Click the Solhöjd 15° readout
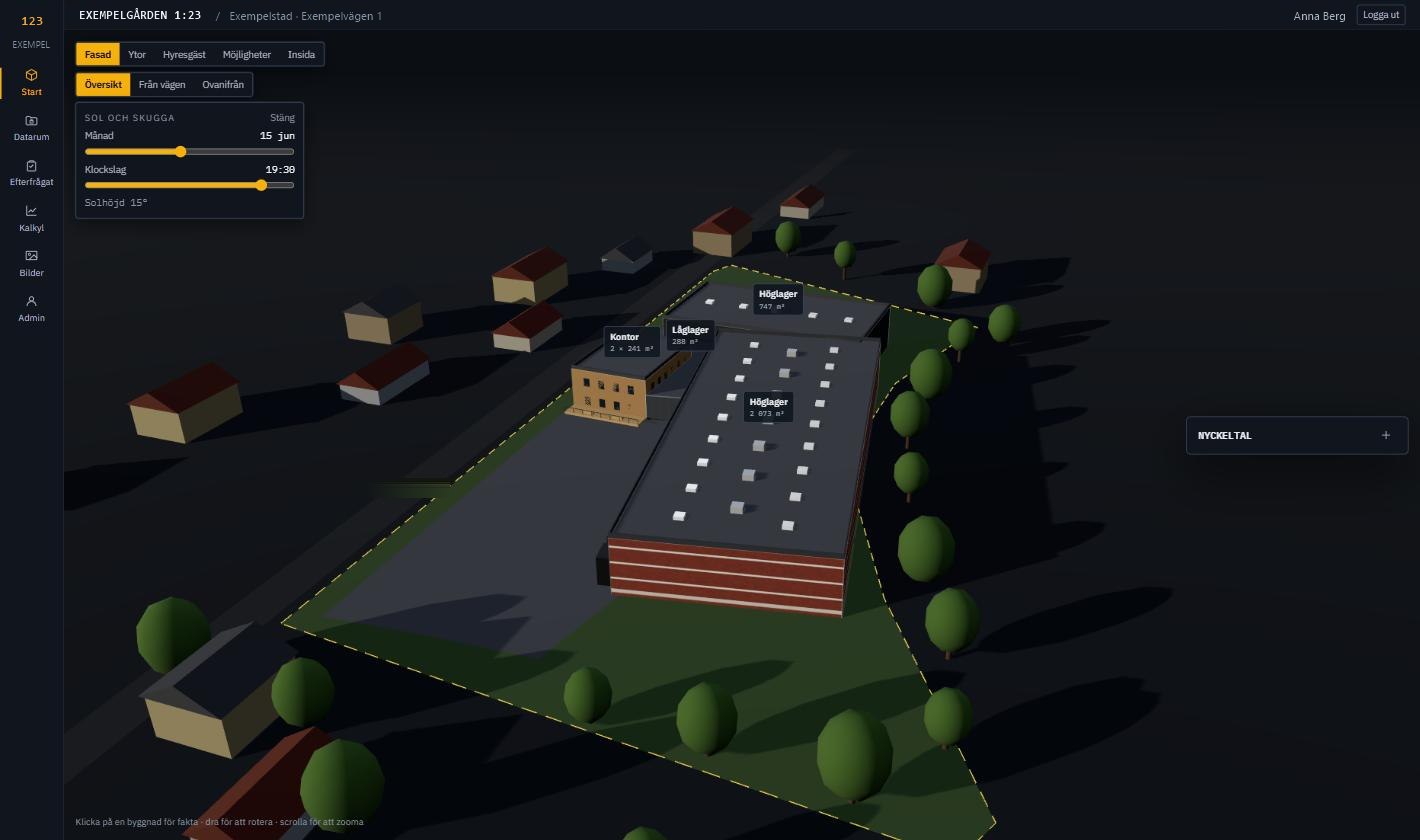Screen dimensions: 1420x840 [116, 203]
